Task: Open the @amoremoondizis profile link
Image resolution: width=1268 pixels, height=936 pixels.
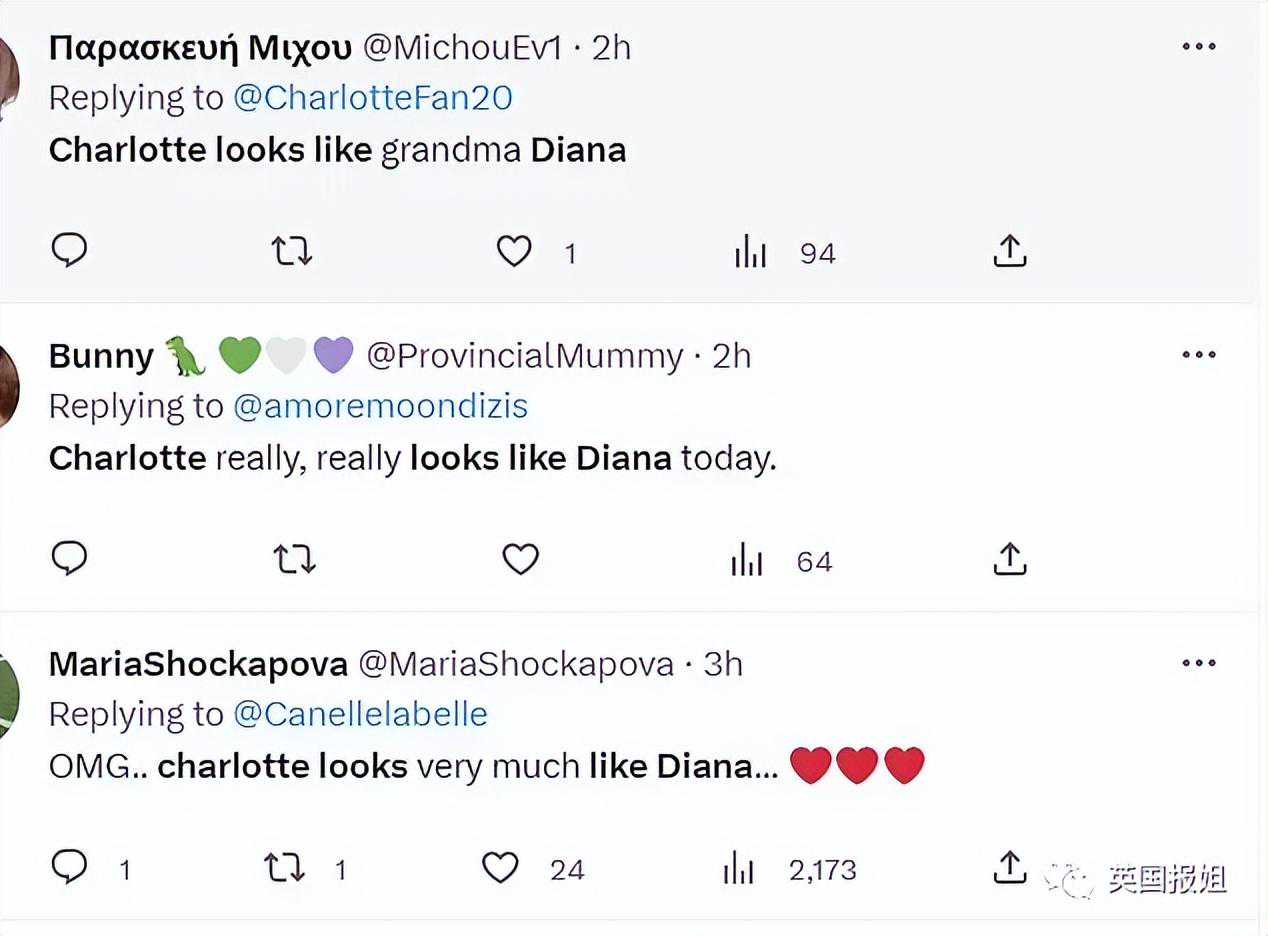Action: tap(380, 406)
